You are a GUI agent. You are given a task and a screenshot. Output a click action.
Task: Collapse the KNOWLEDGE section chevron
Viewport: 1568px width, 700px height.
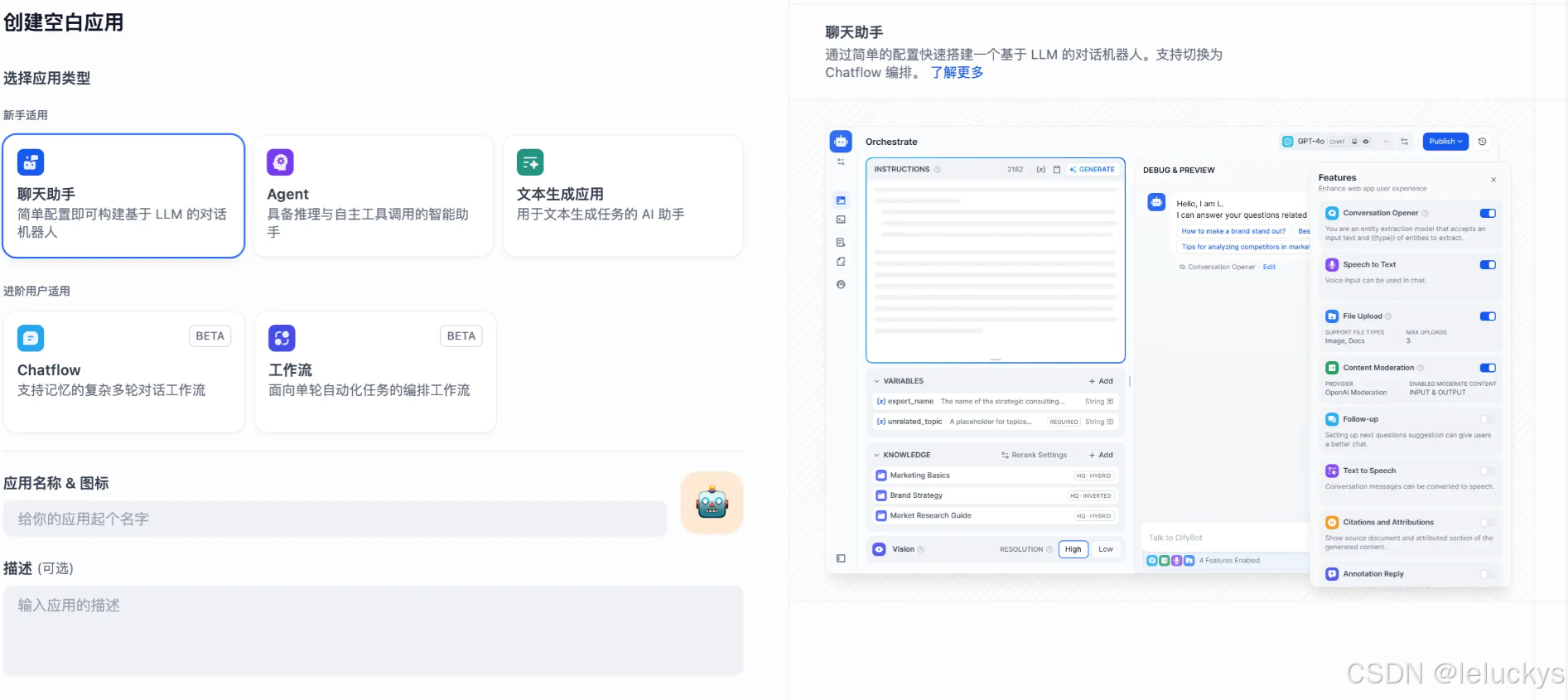coord(877,455)
